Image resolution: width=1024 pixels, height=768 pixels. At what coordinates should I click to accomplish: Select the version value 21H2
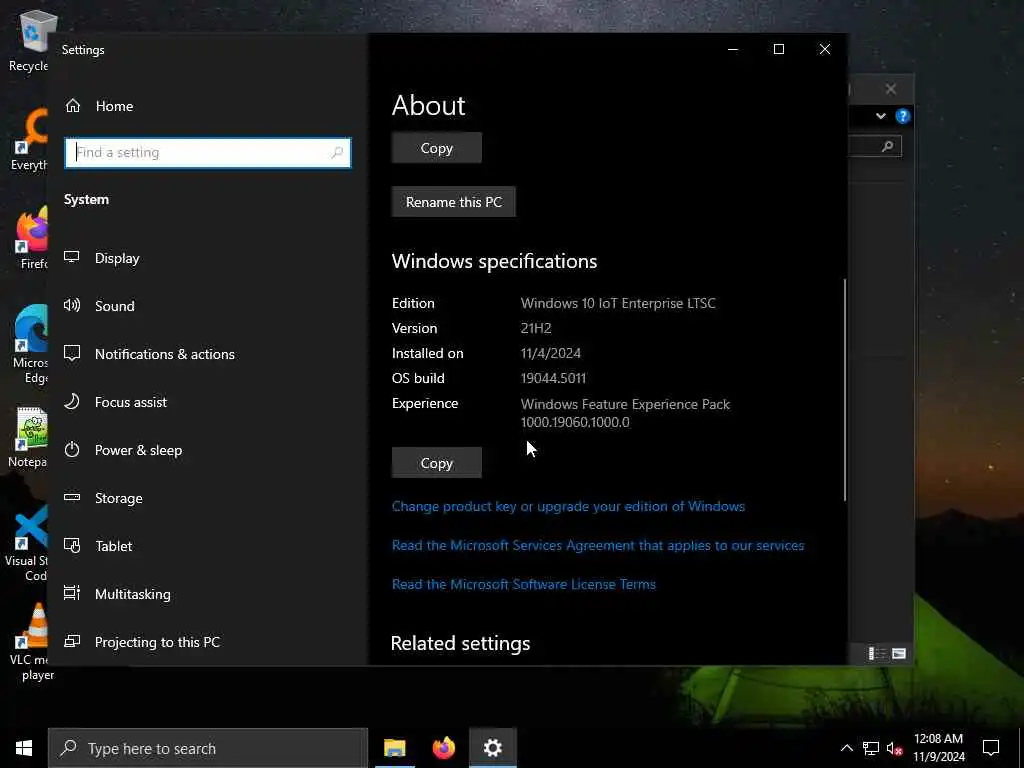click(x=536, y=328)
